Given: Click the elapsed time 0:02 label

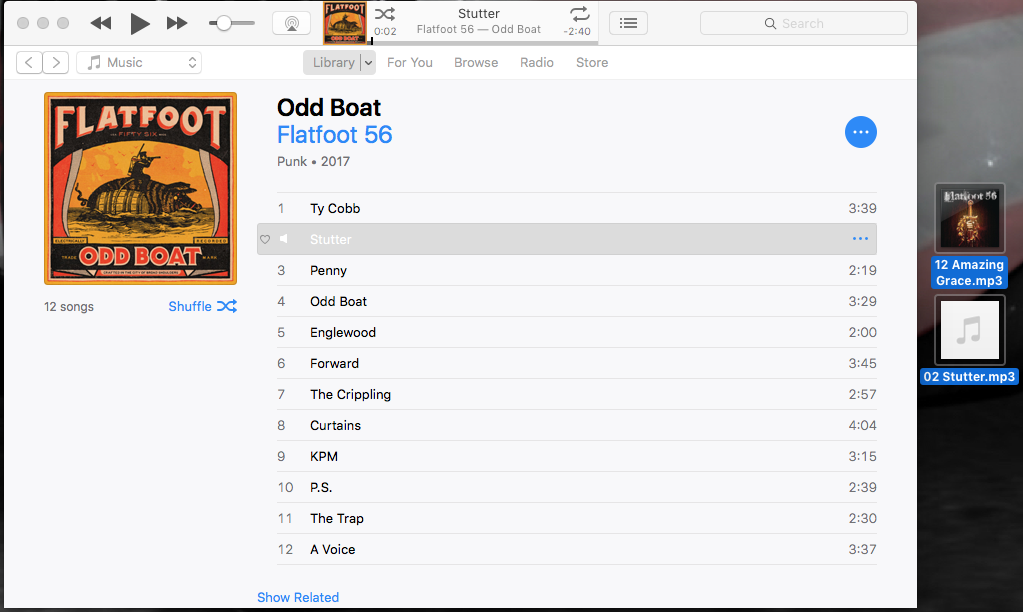Looking at the screenshot, I should pyautogui.click(x=385, y=31).
